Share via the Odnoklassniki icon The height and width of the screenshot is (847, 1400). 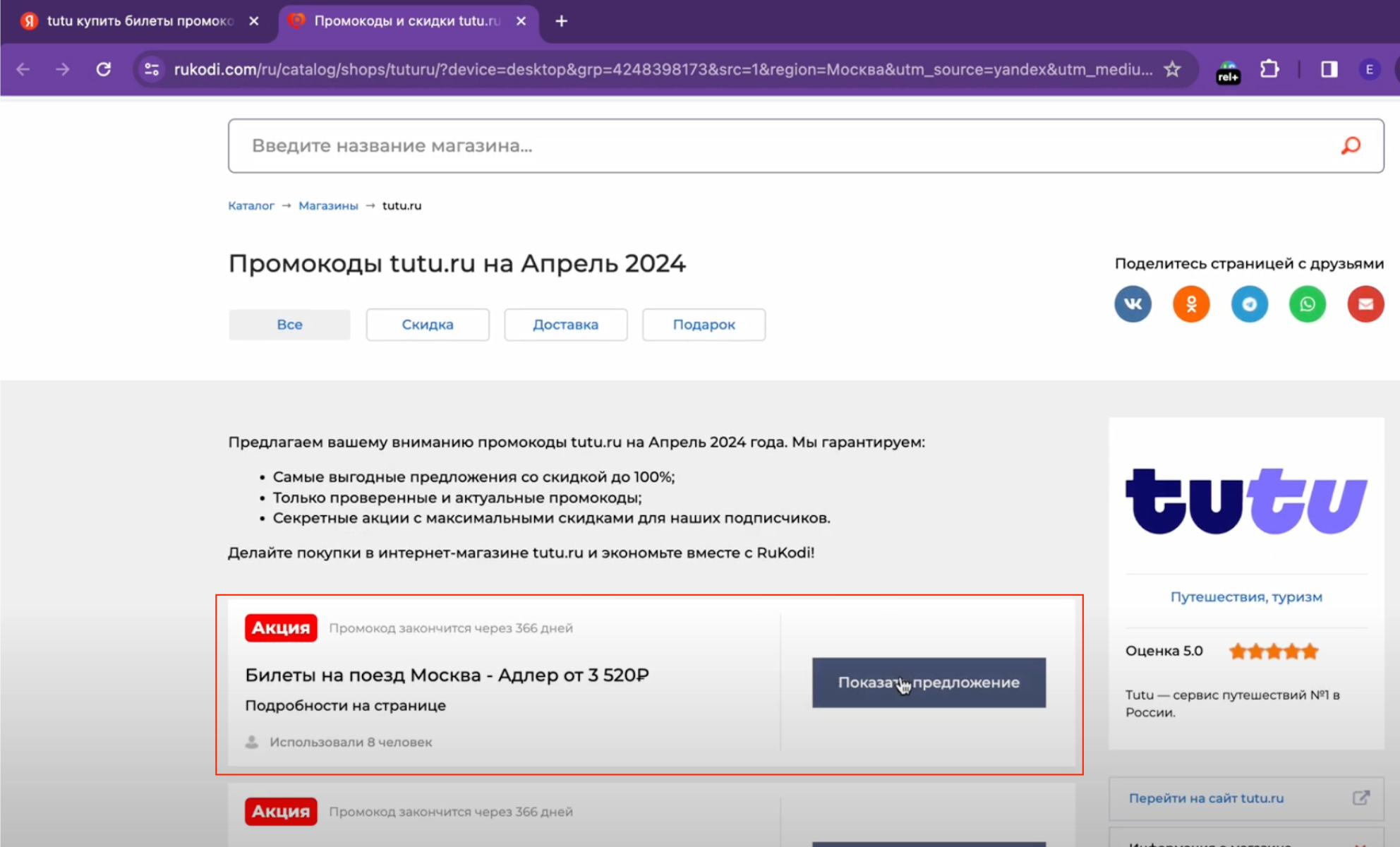point(1190,304)
